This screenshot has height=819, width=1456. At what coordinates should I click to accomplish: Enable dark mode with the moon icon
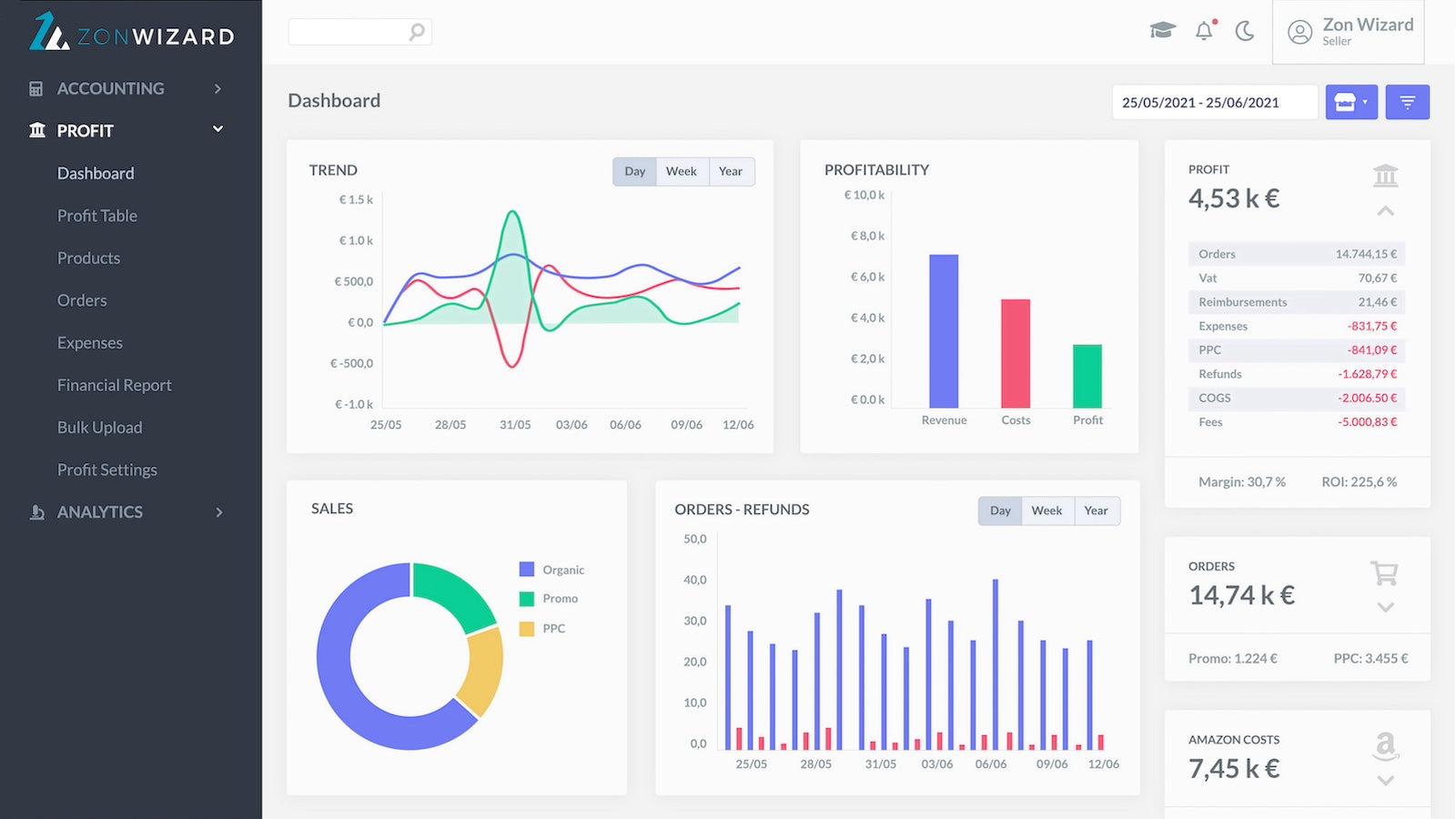1243,30
